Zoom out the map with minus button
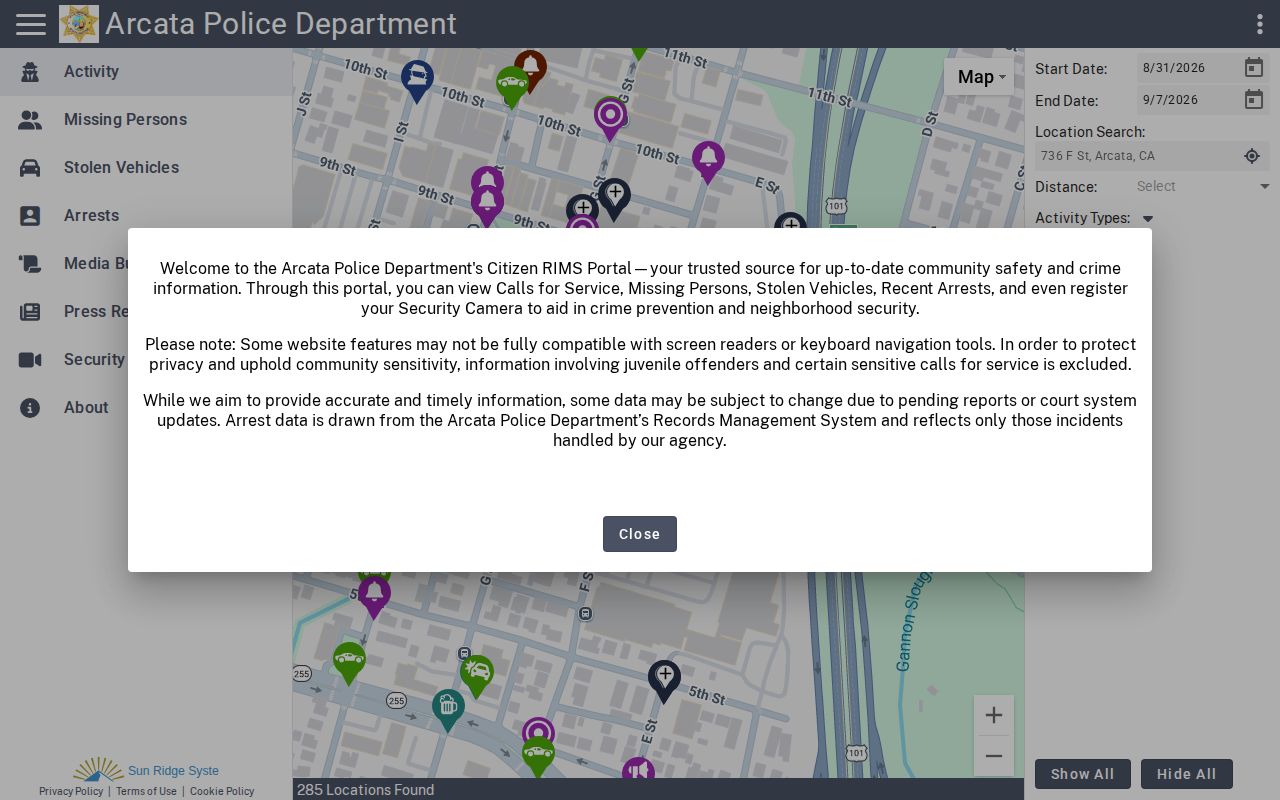1280x800 pixels. click(x=994, y=756)
